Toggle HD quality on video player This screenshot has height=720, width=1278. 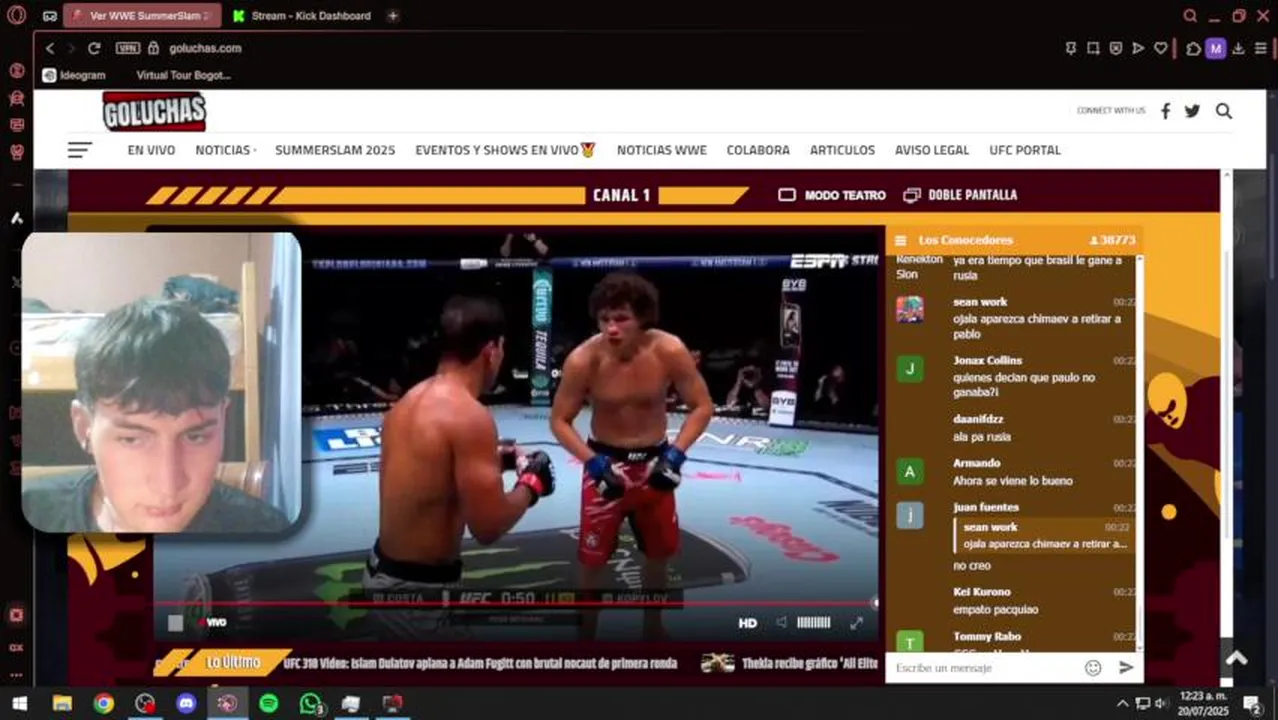click(748, 623)
